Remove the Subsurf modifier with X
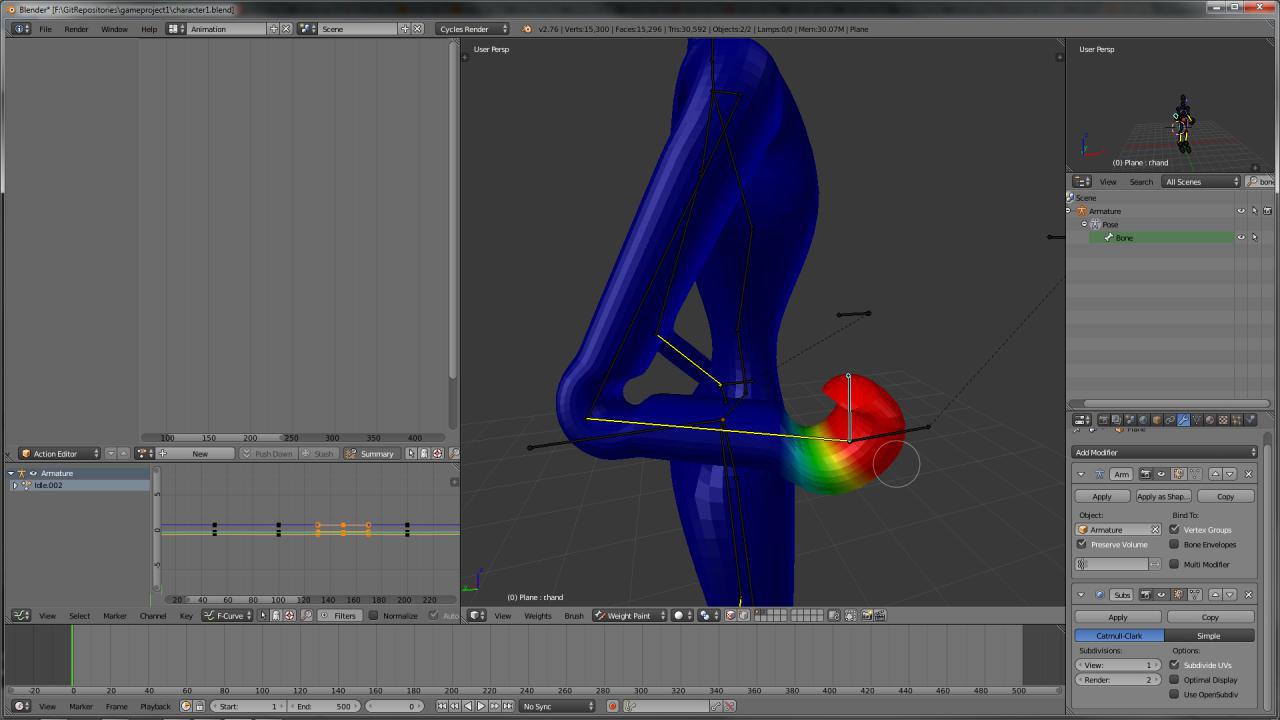Viewport: 1280px width, 720px height. 1248,595
